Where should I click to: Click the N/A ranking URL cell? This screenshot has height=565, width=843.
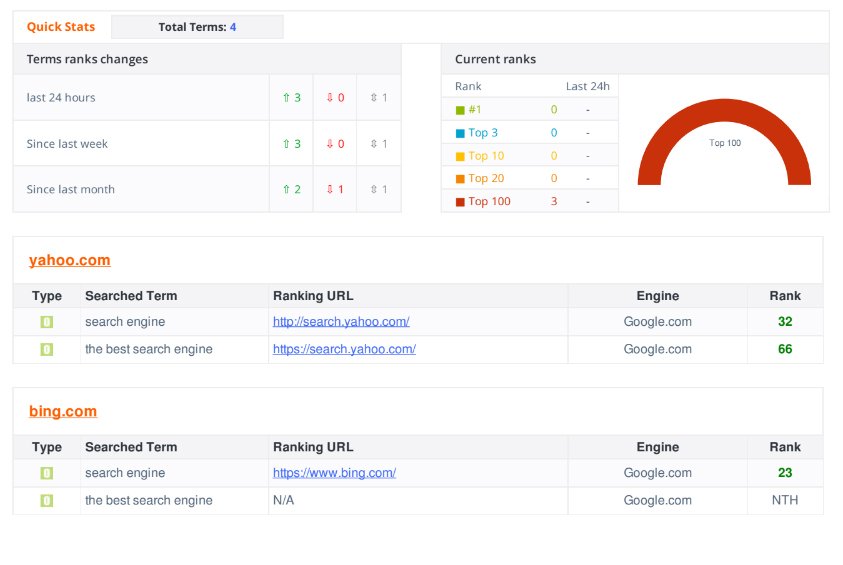point(283,500)
